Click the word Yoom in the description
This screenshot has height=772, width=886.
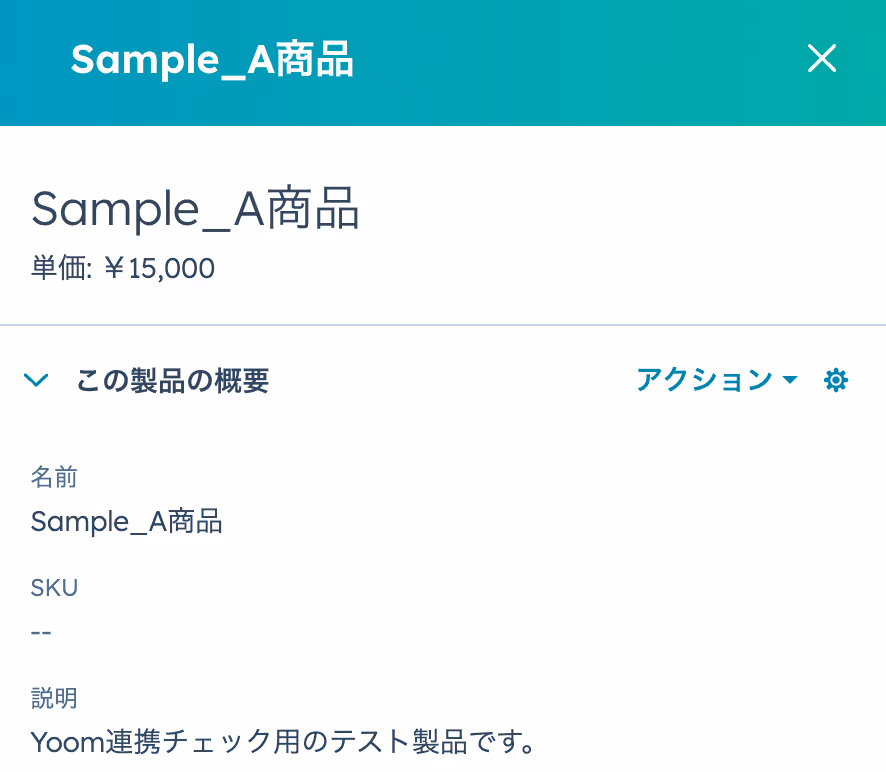point(68,742)
